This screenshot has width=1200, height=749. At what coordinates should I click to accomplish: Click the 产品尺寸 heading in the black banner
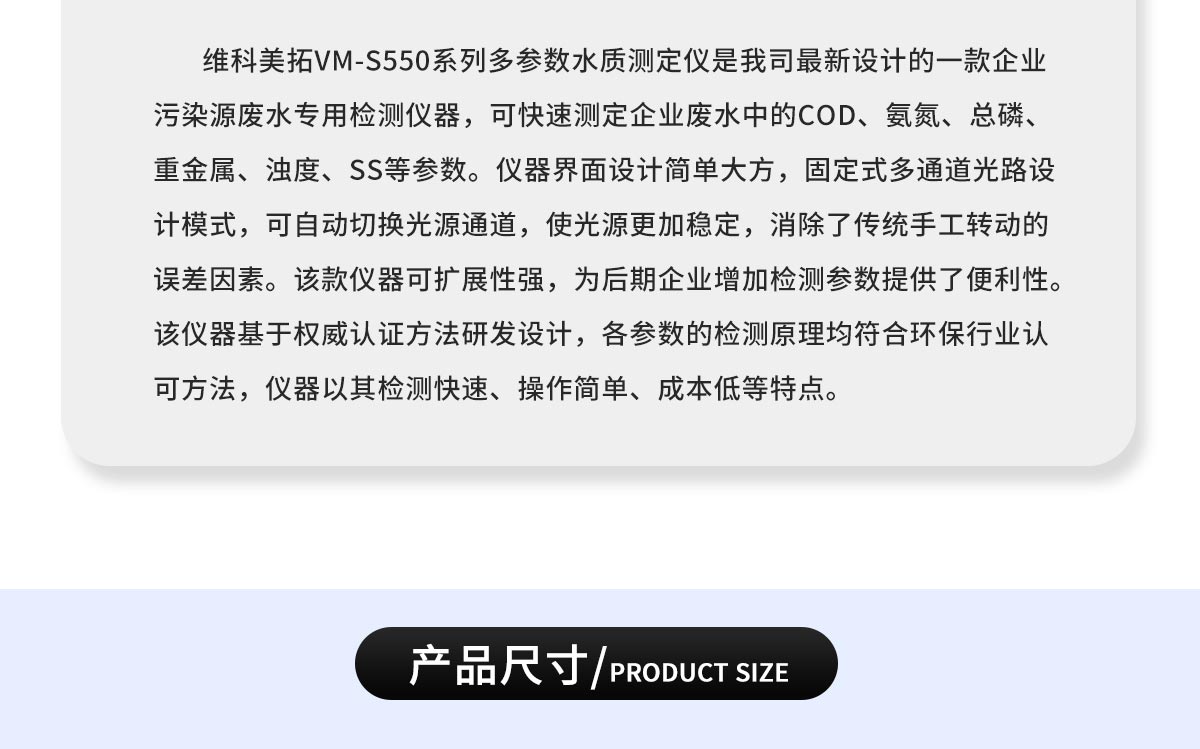click(x=497, y=665)
